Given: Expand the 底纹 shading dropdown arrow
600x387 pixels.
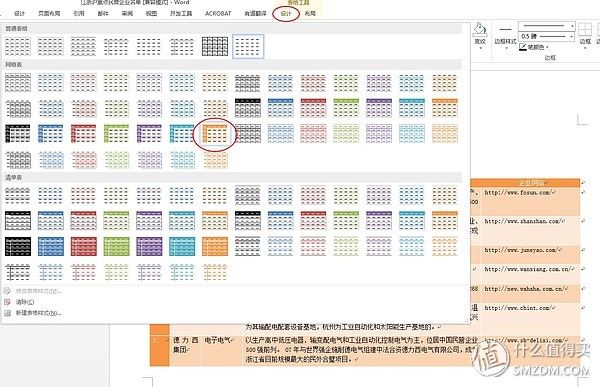Looking at the screenshot, I should click(480, 48).
